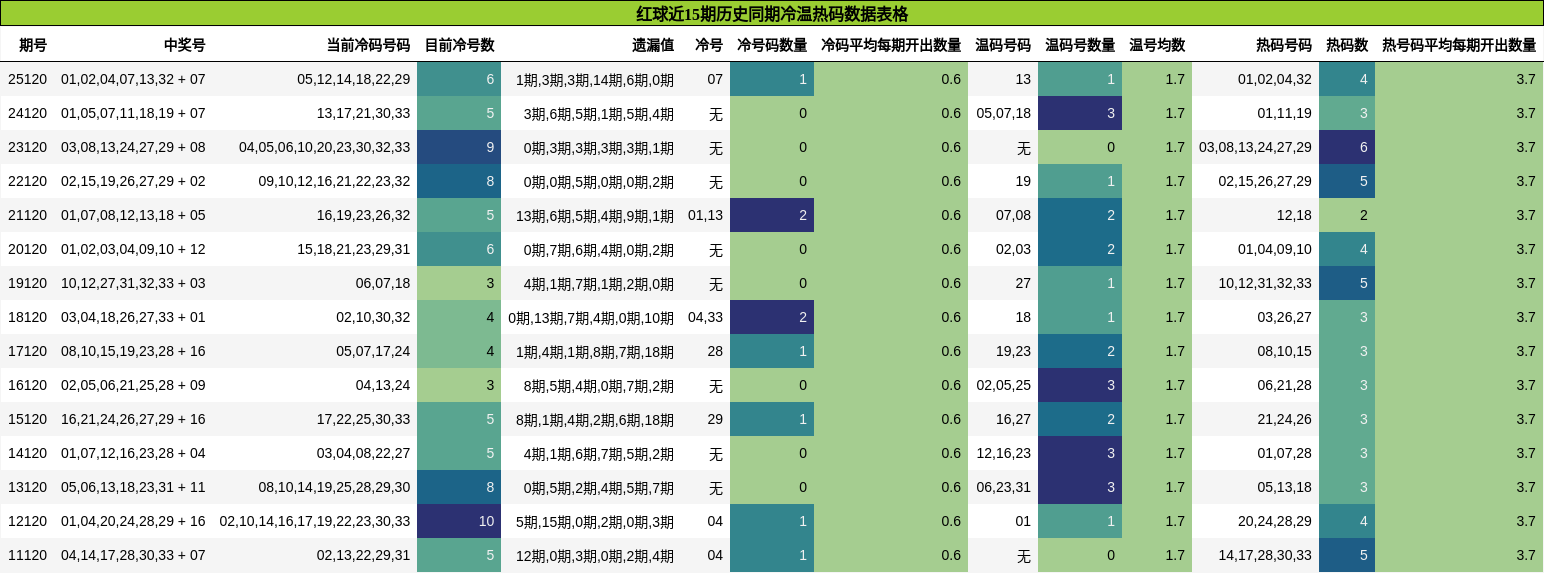Select warm numbers 06,23,31
This screenshot has width=1544, height=573.
(x=1003, y=487)
